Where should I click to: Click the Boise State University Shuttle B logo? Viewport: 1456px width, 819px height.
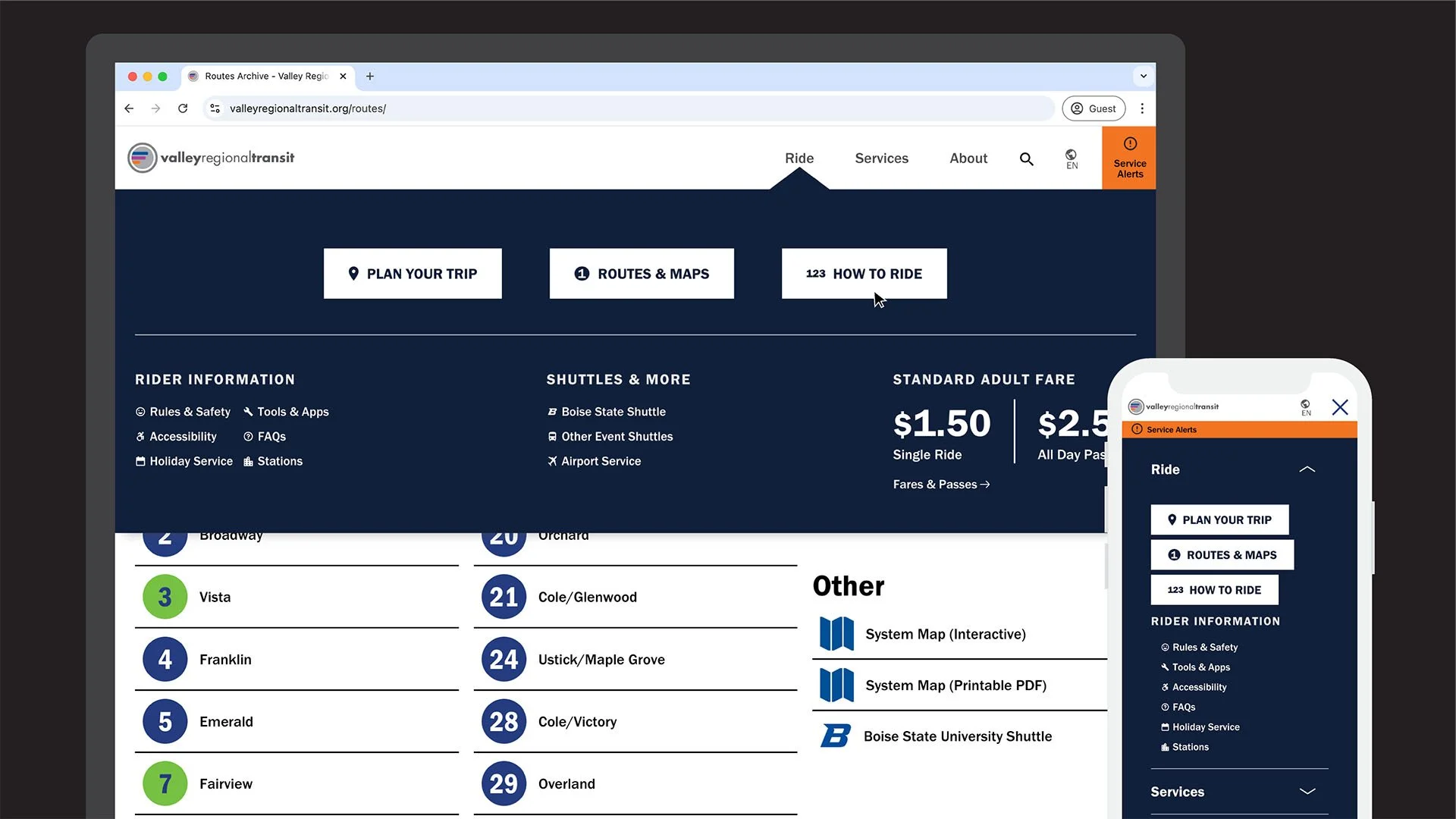pyautogui.click(x=836, y=736)
